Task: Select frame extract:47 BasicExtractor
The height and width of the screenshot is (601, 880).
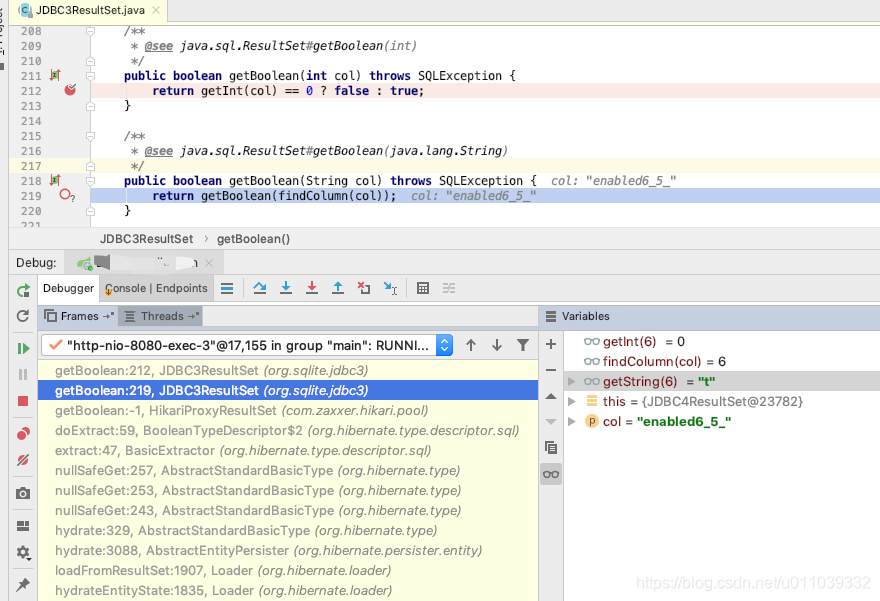Action: 288,451
